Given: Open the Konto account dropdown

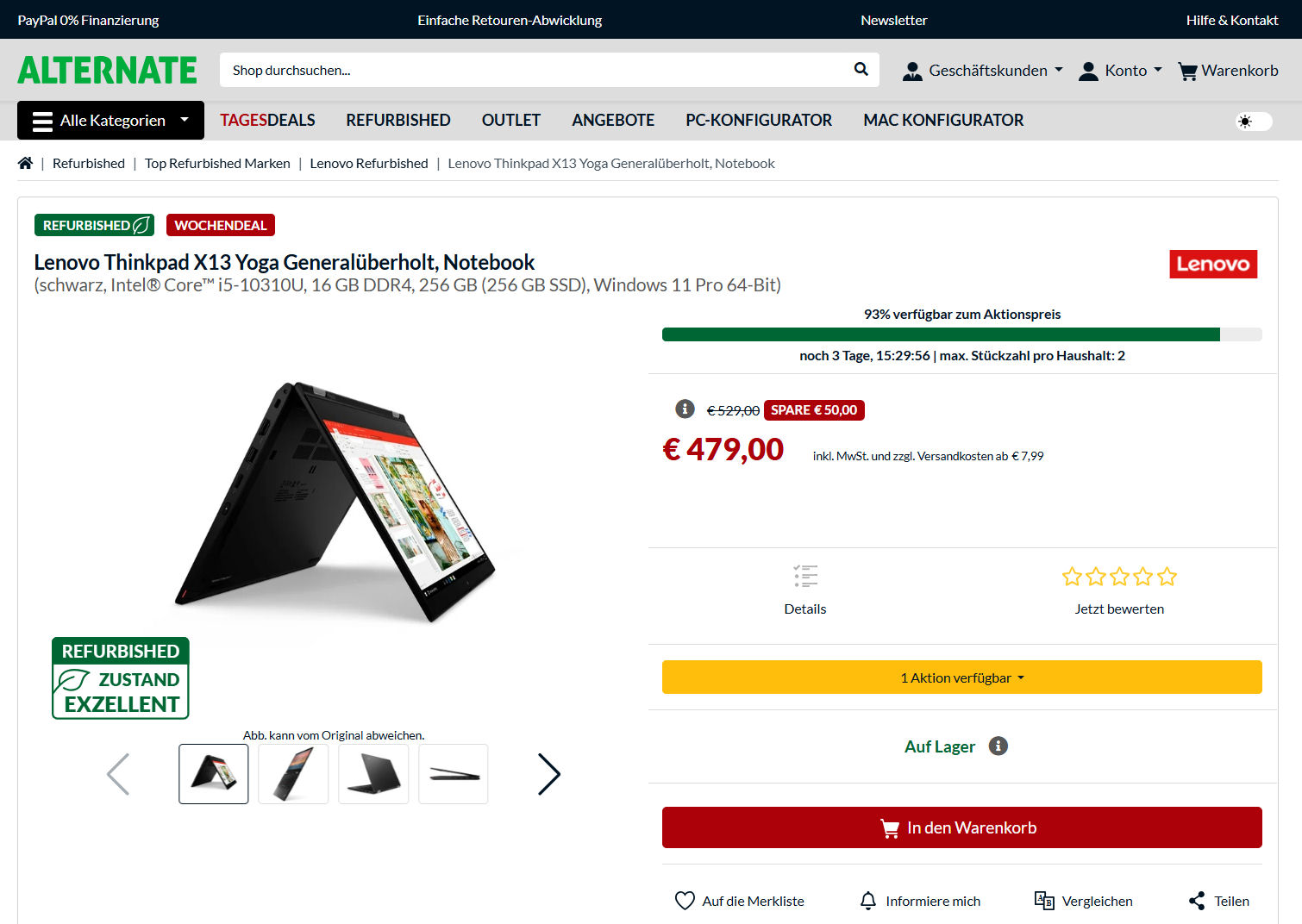Looking at the screenshot, I should coord(1120,71).
